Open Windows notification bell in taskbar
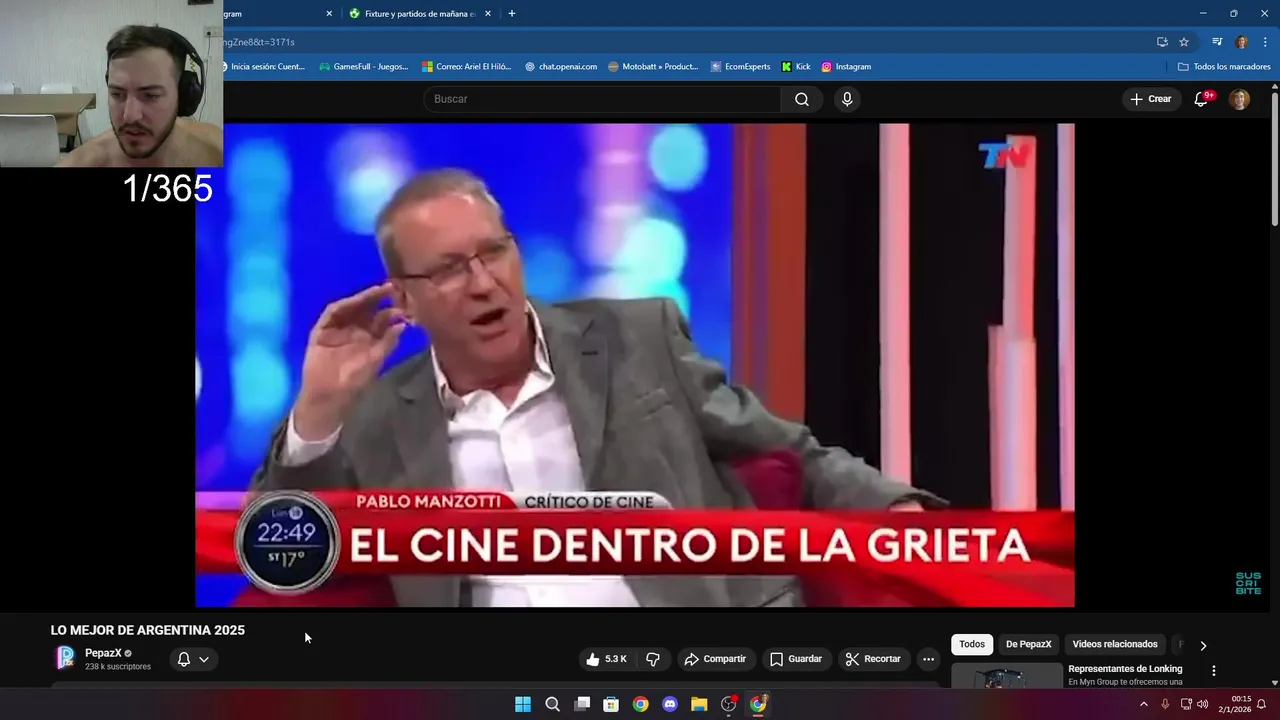The height and width of the screenshot is (720, 1280). [x=1262, y=704]
